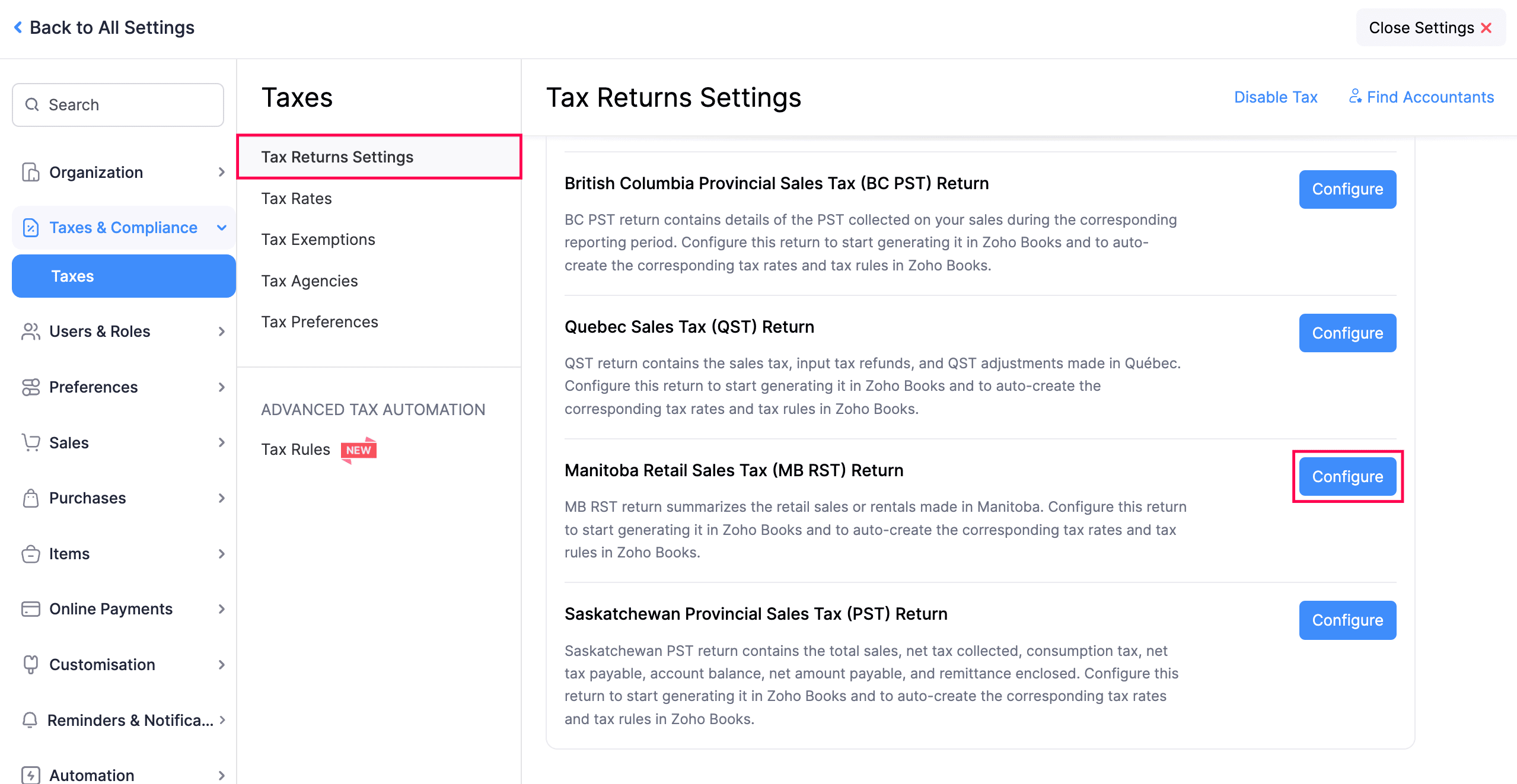Click the Online Payments settings icon
This screenshot has height=784, width=1517.
coord(30,608)
